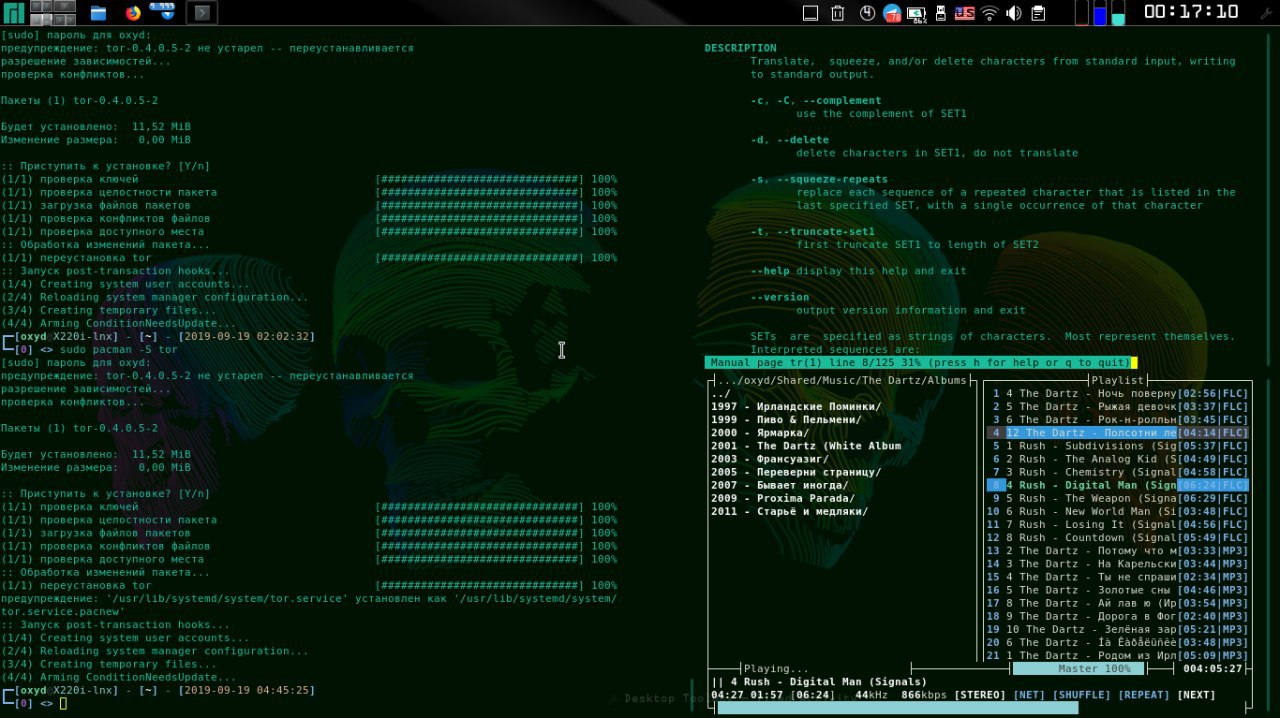This screenshot has width=1280, height=718.
Task: Click the Master 100% volume bar
Action: click(x=1079, y=668)
